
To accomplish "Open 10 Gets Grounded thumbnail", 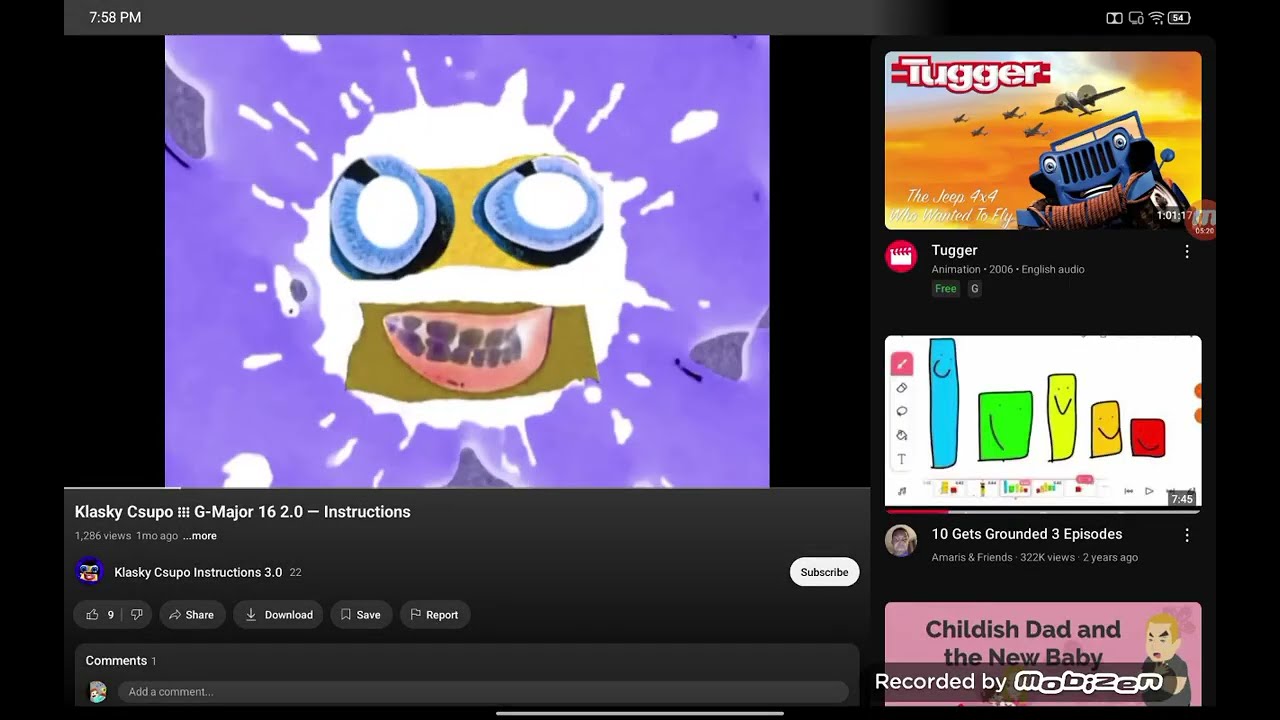I will click(x=1043, y=422).
